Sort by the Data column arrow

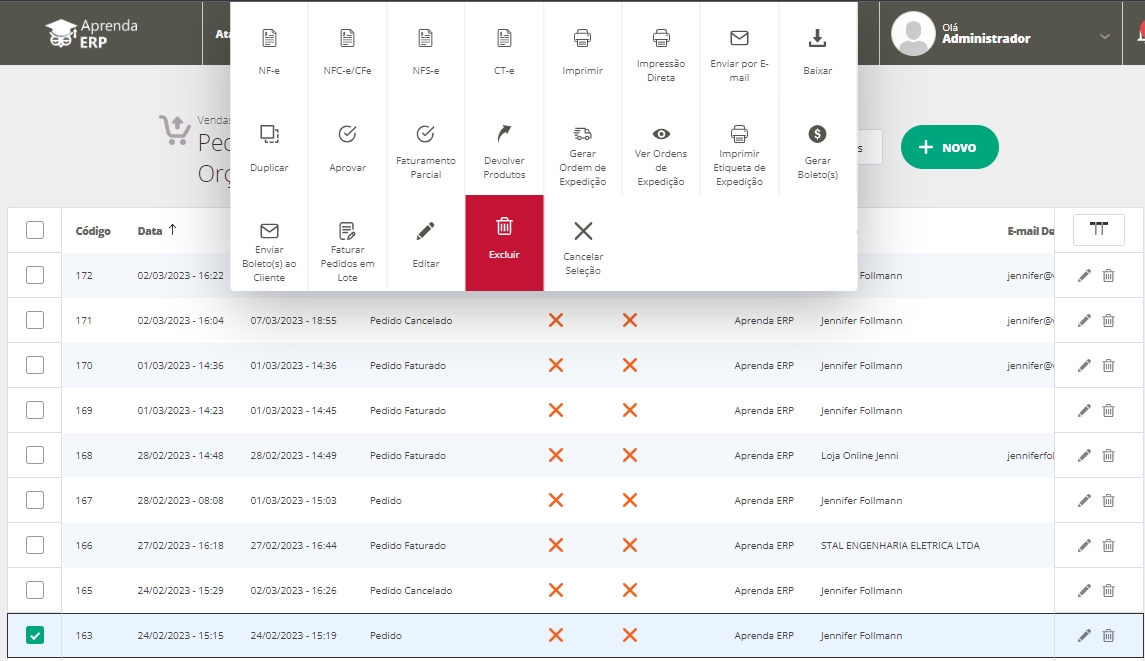pos(172,230)
